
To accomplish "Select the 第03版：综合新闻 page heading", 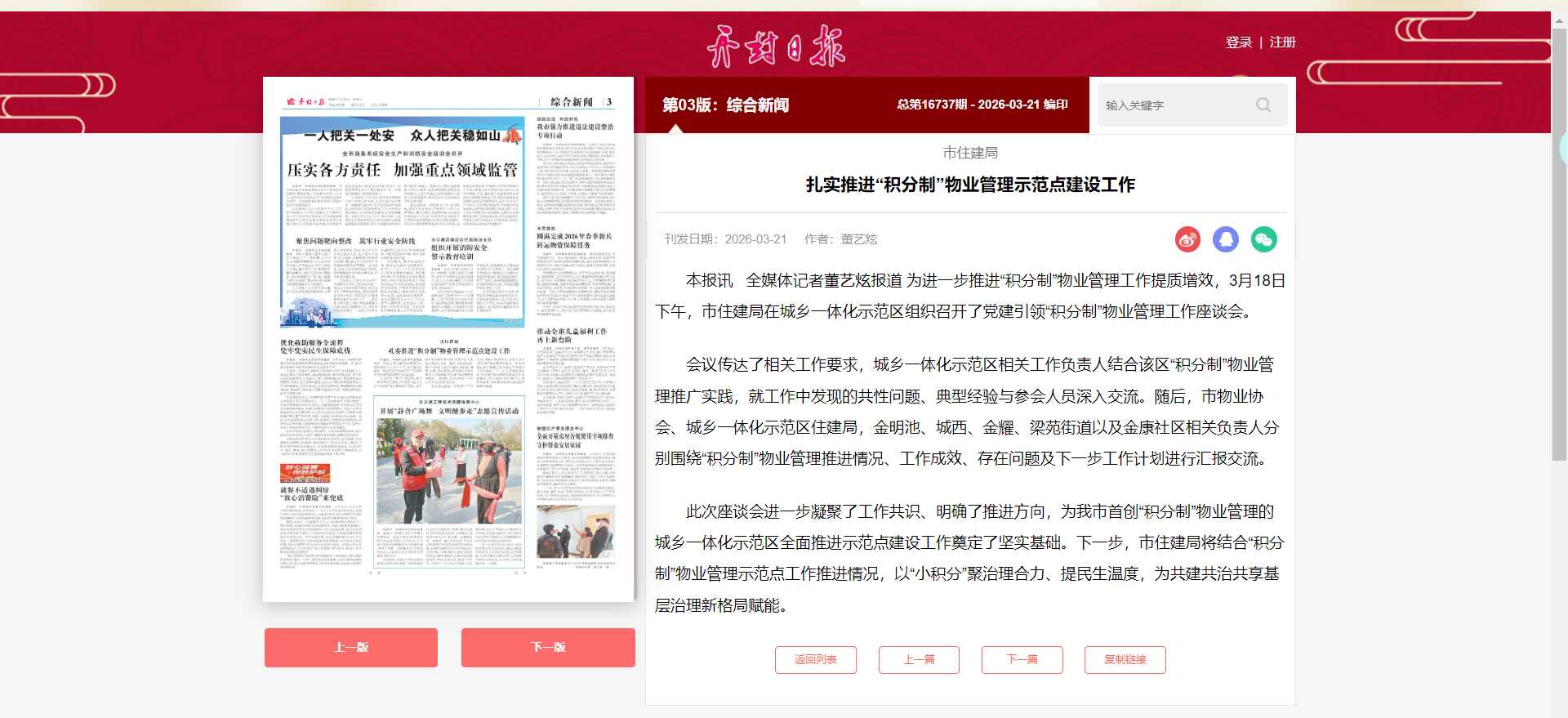I will (x=725, y=105).
